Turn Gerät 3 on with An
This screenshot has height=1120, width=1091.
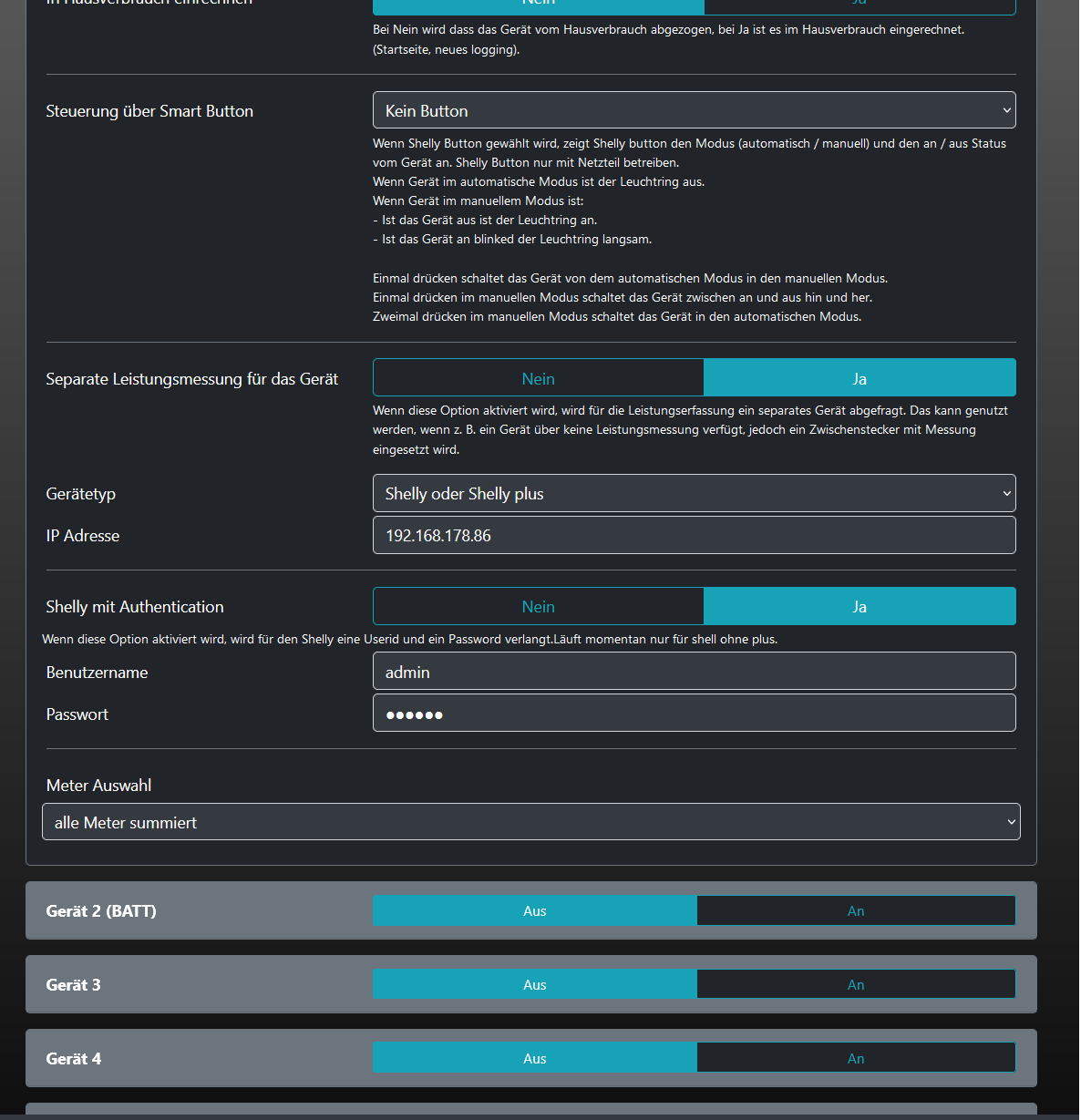[855, 984]
